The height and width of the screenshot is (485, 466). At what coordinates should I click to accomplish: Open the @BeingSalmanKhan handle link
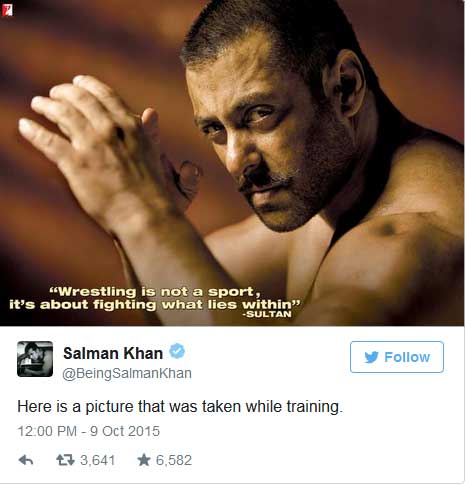(x=127, y=373)
